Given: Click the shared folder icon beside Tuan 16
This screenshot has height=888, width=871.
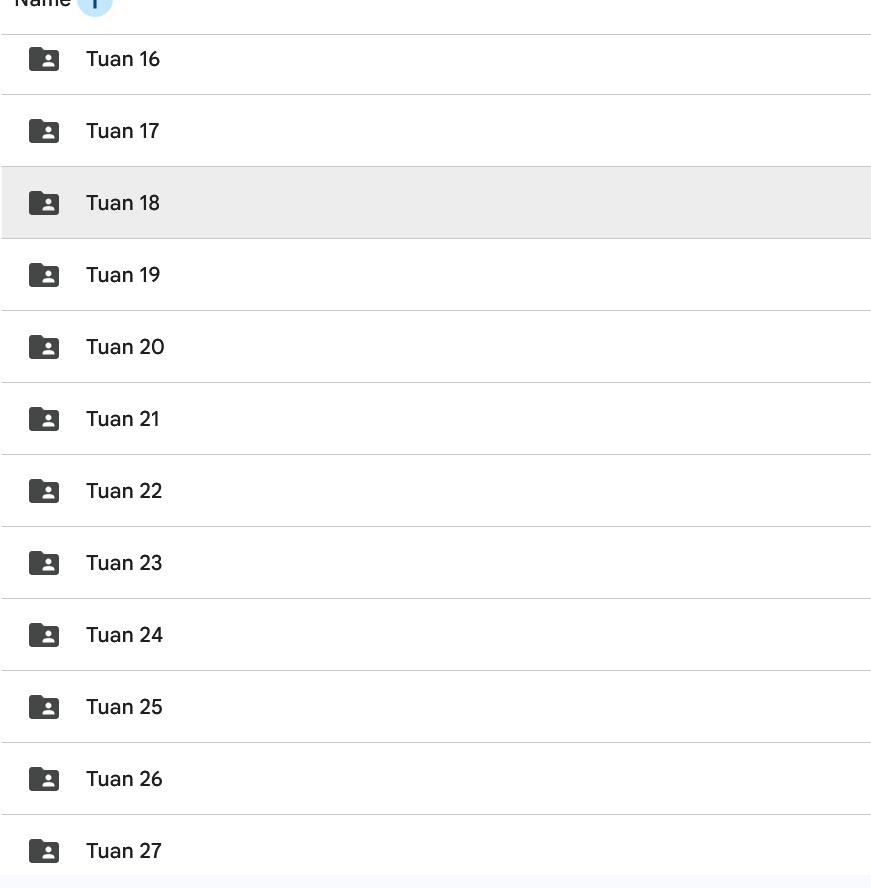Looking at the screenshot, I should click(x=44, y=60).
